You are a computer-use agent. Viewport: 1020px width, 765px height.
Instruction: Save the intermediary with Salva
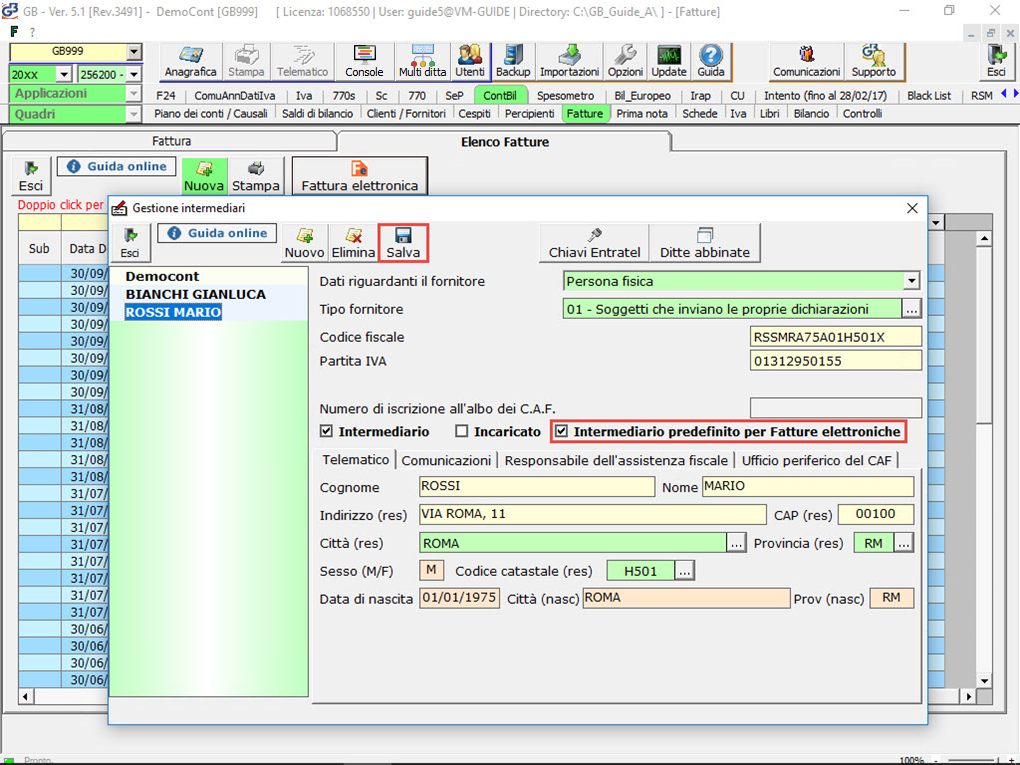[403, 242]
